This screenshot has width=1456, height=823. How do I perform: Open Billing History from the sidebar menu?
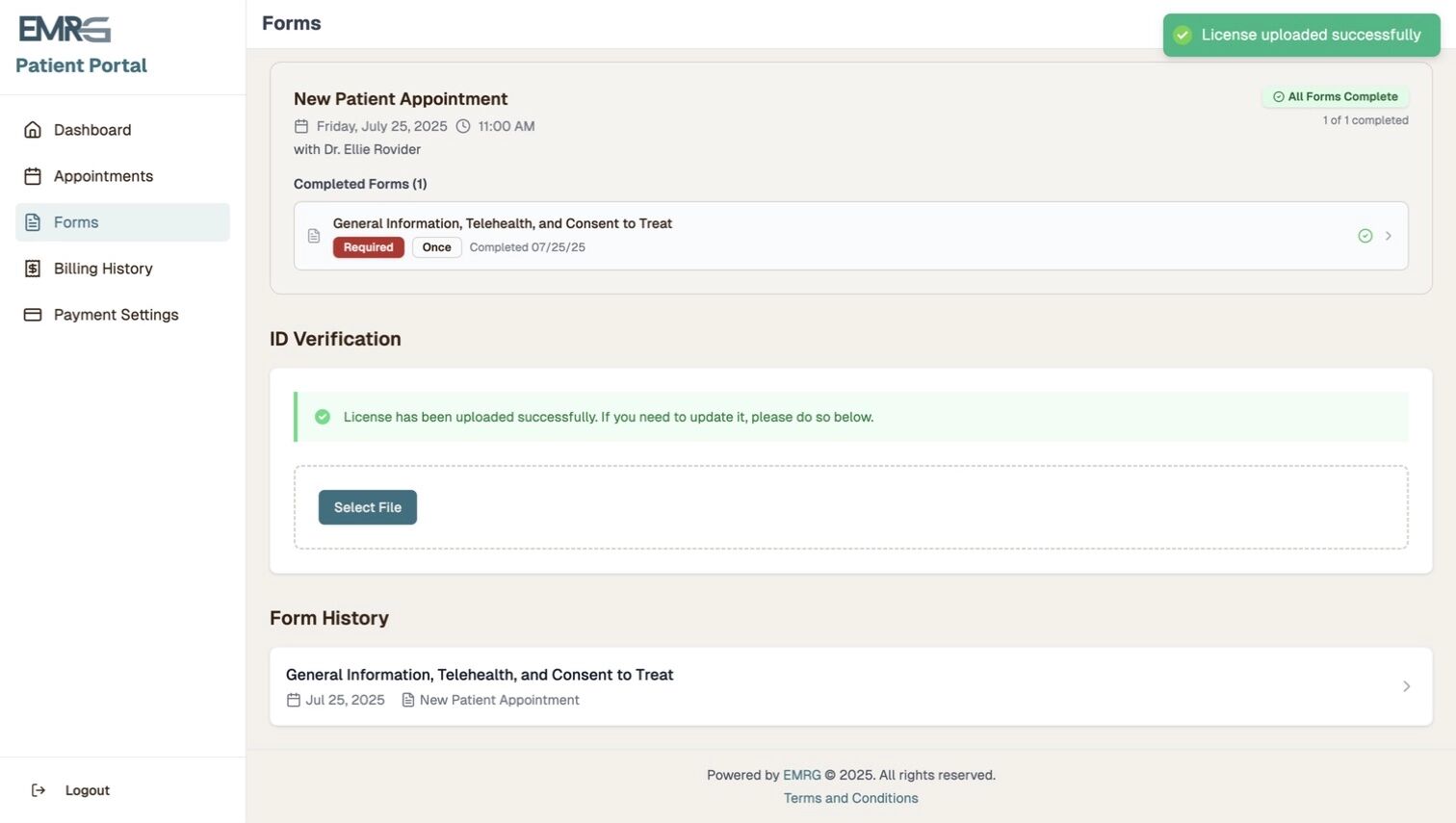pos(103,268)
